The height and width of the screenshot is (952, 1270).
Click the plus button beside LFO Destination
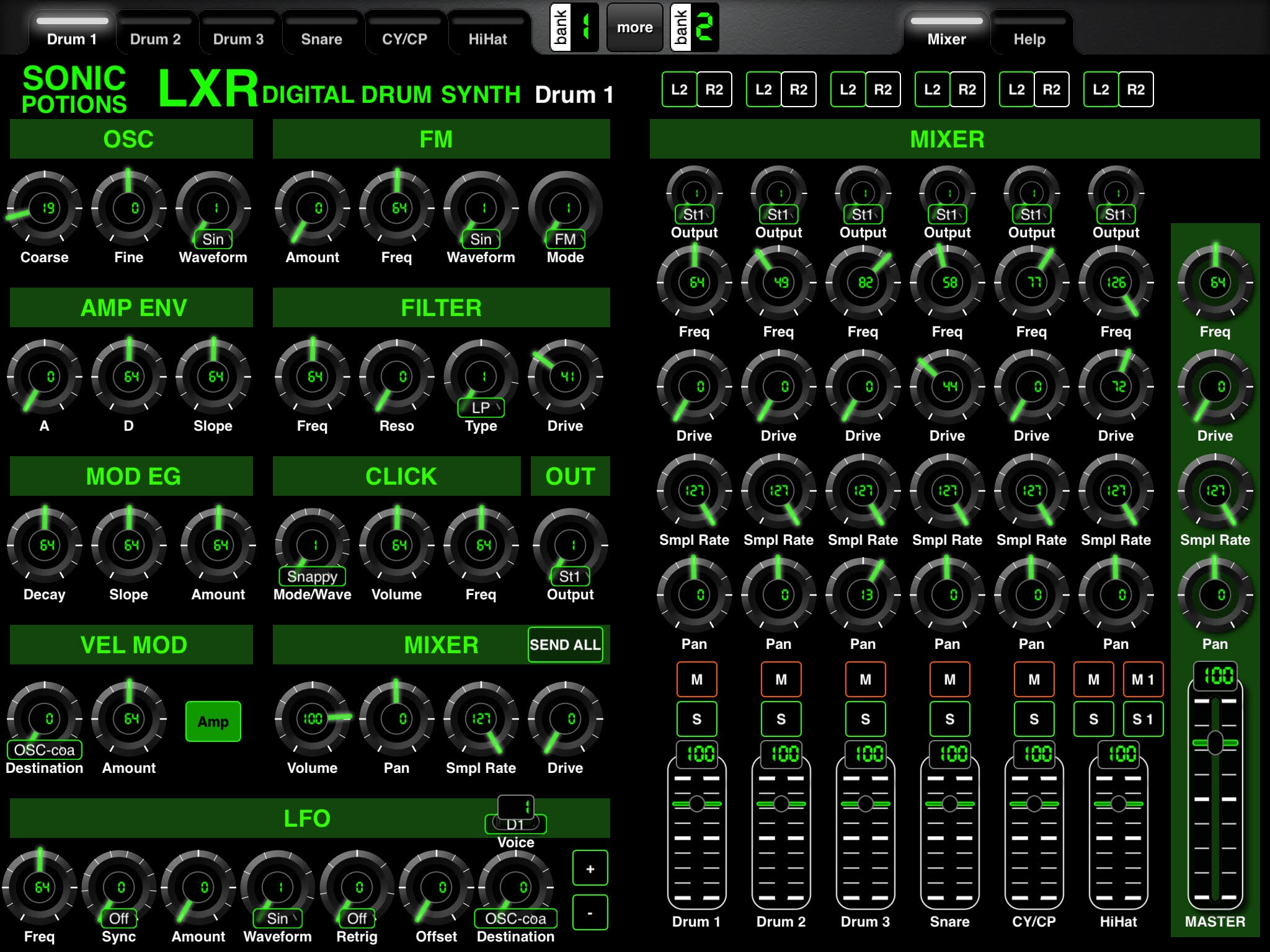590,868
